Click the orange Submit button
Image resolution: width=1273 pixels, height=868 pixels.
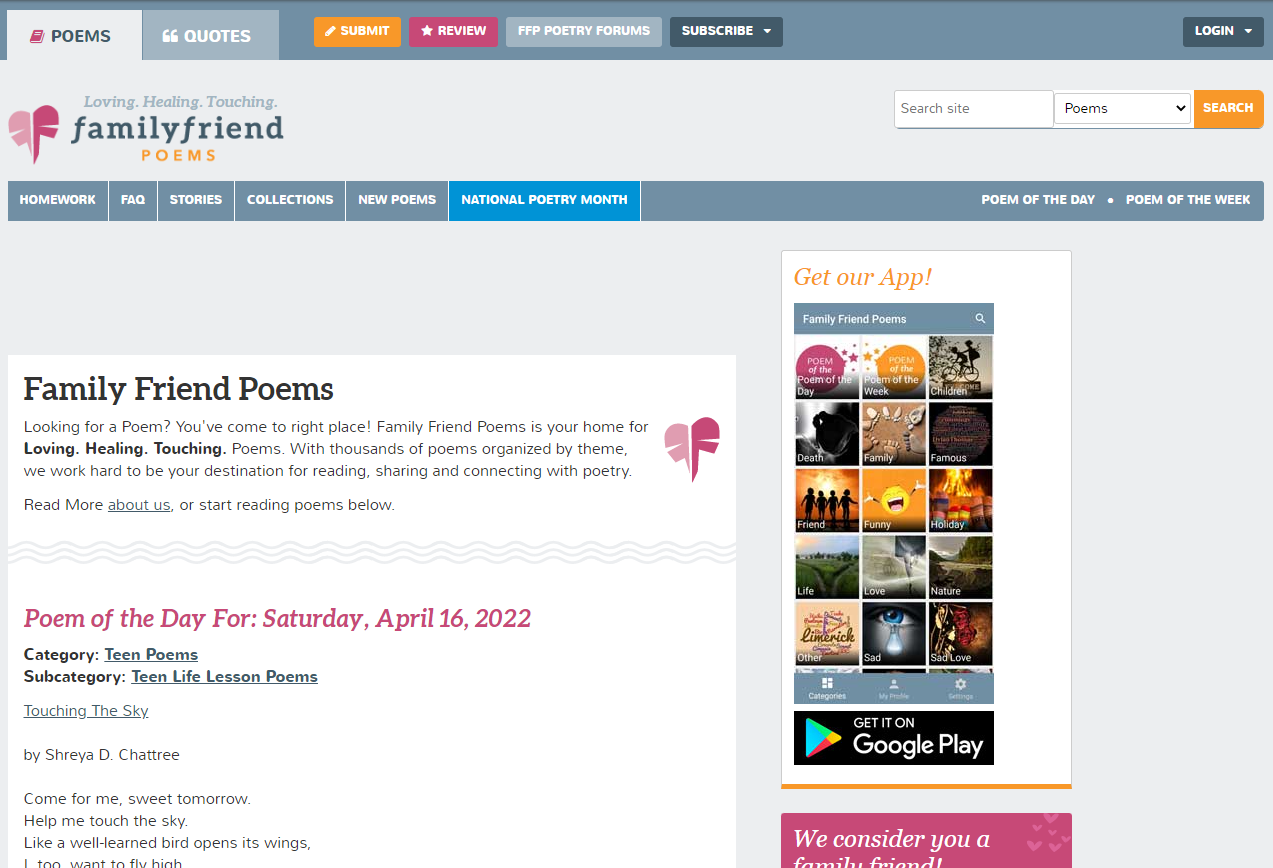click(x=357, y=31)
